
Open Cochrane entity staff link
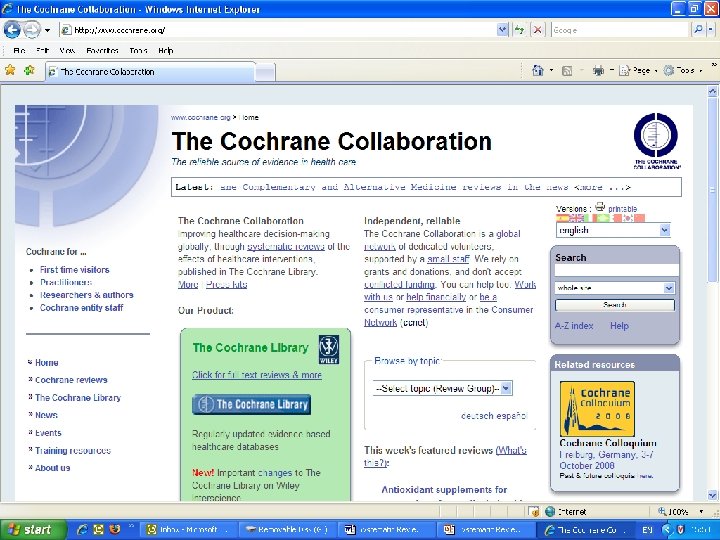click(x=81, y=308)
